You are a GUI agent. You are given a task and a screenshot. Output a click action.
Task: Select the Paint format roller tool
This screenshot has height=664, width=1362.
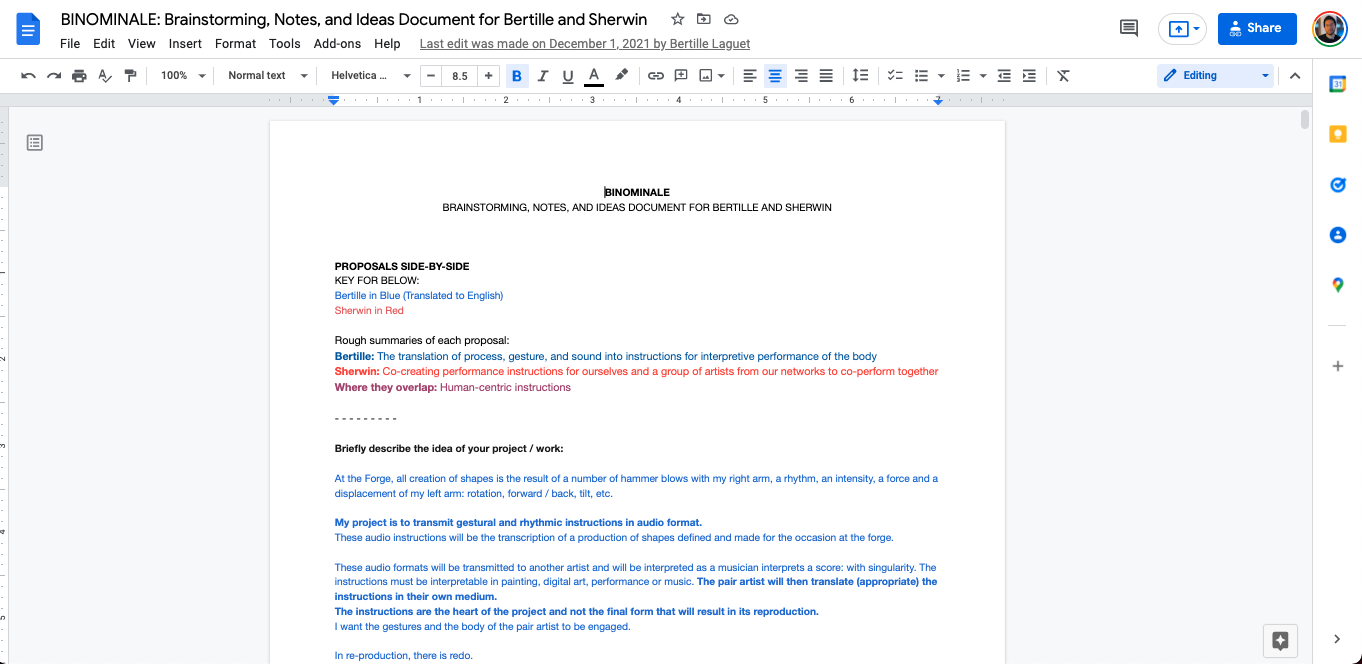(130, 76)
